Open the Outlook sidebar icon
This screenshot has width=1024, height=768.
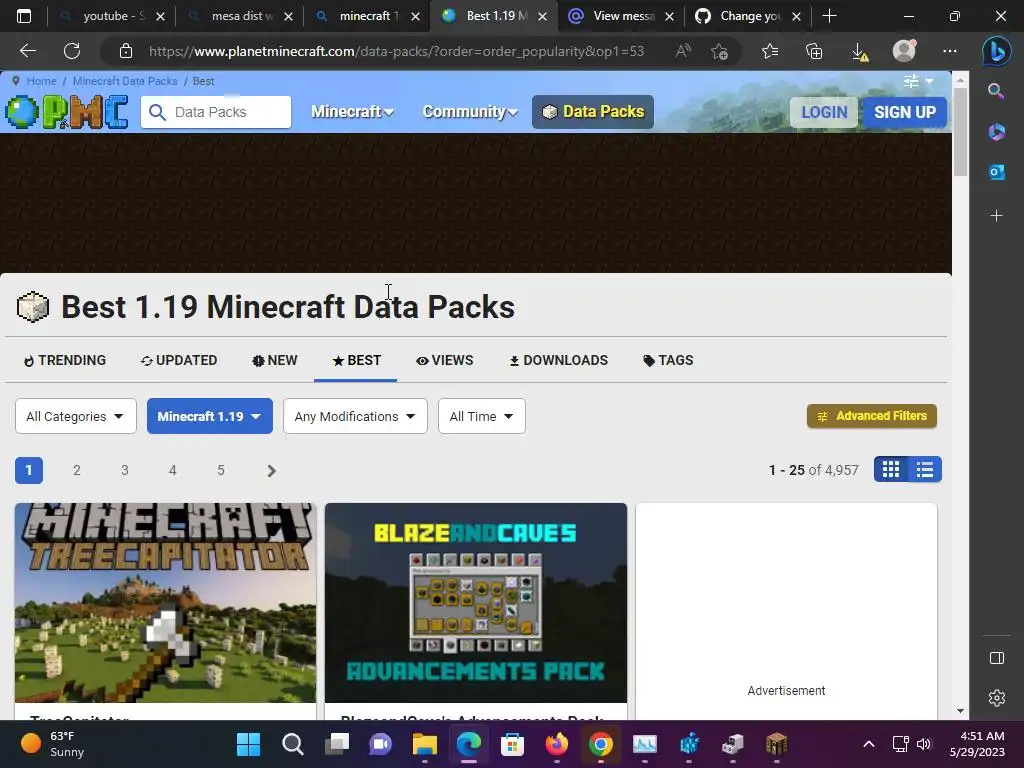coord(997,172)
